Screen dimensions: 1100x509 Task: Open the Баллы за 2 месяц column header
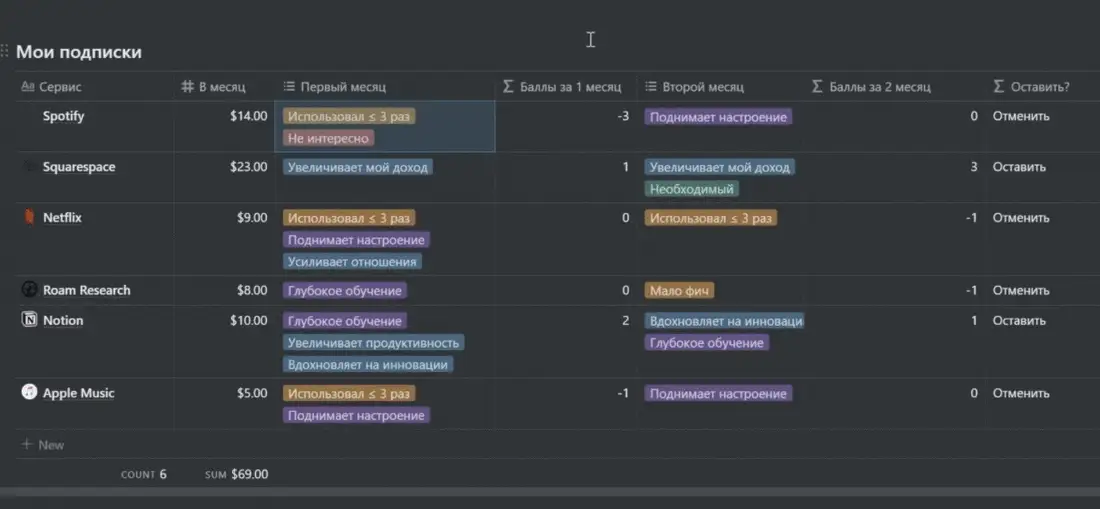871,87
